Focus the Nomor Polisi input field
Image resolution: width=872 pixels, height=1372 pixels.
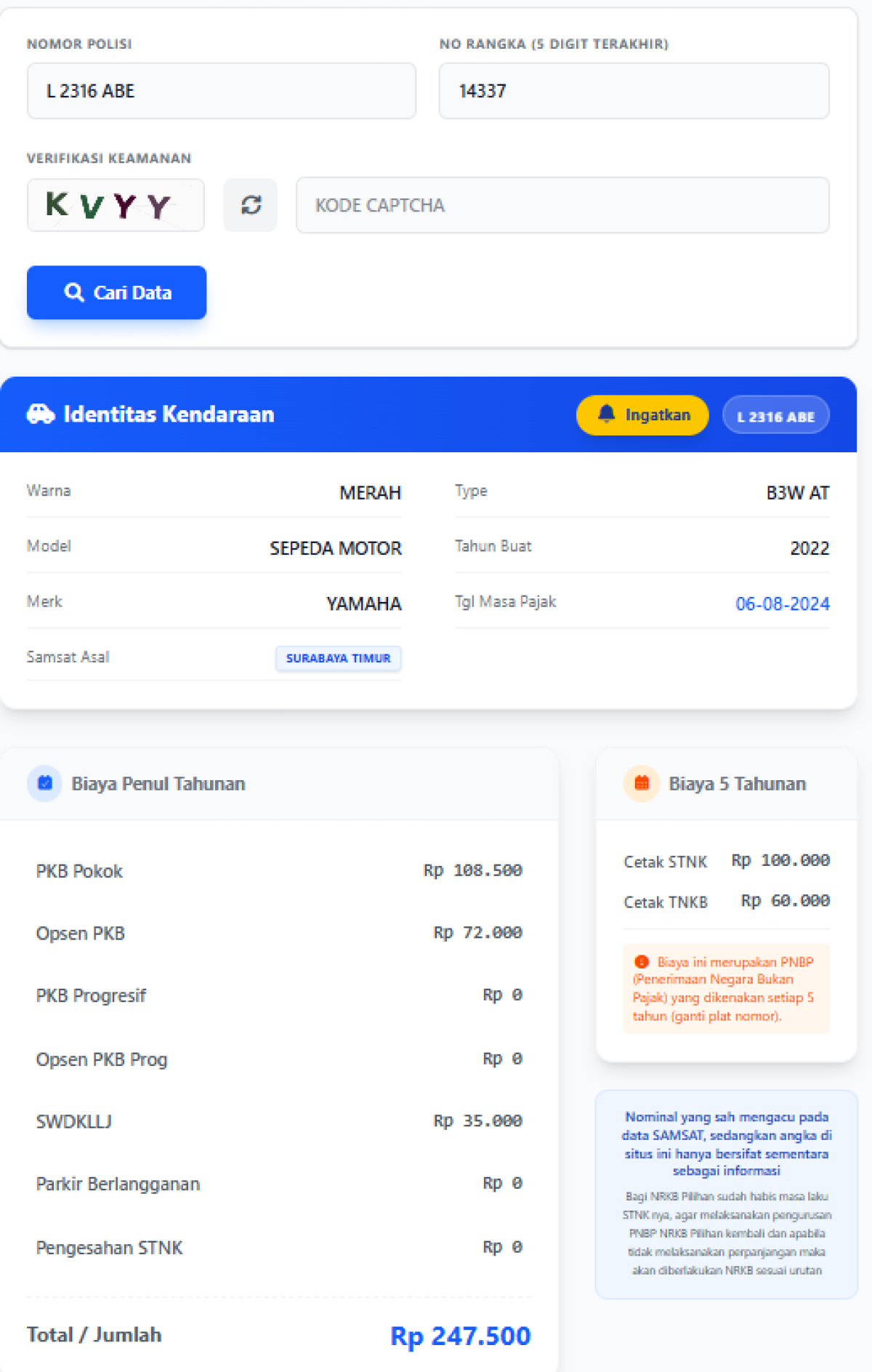click(x=222, y=91)
